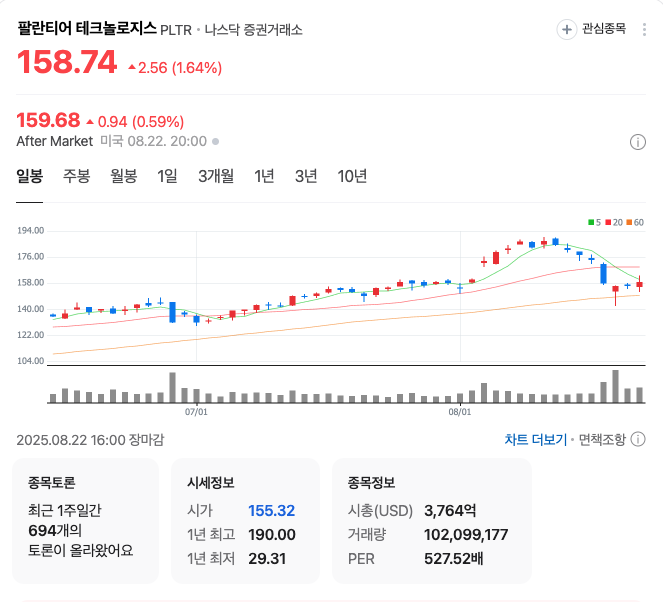
Task: Click the PLTR ticker symbol
Action: coord(176,30)
